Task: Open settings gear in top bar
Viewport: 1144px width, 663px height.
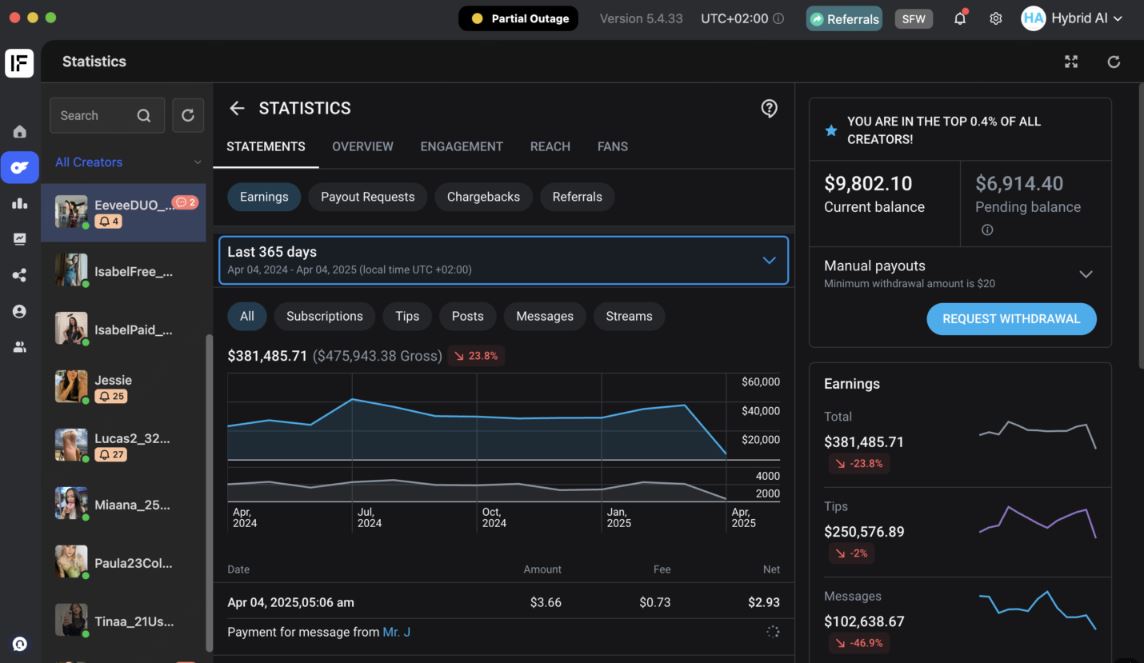Action: pyautogui.click(x=996, y=19)
